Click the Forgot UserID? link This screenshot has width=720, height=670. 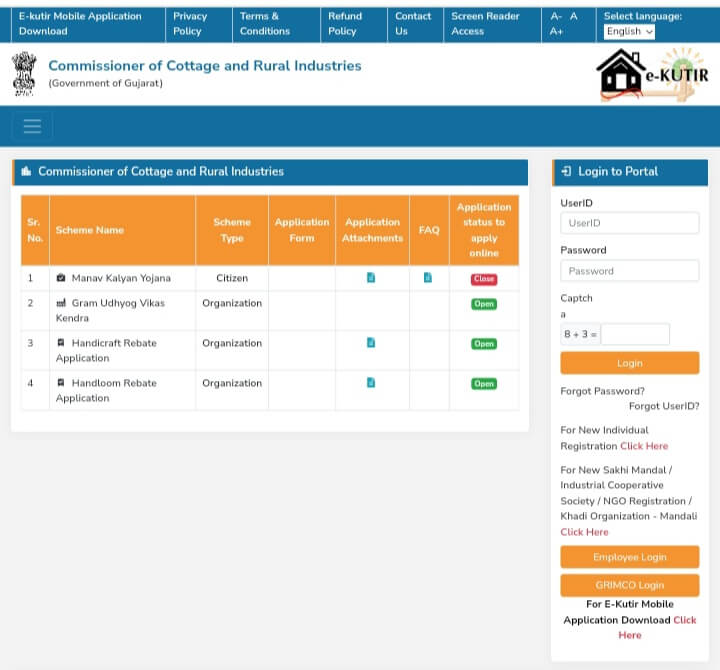pyautogui.click(x=664, y=406)
